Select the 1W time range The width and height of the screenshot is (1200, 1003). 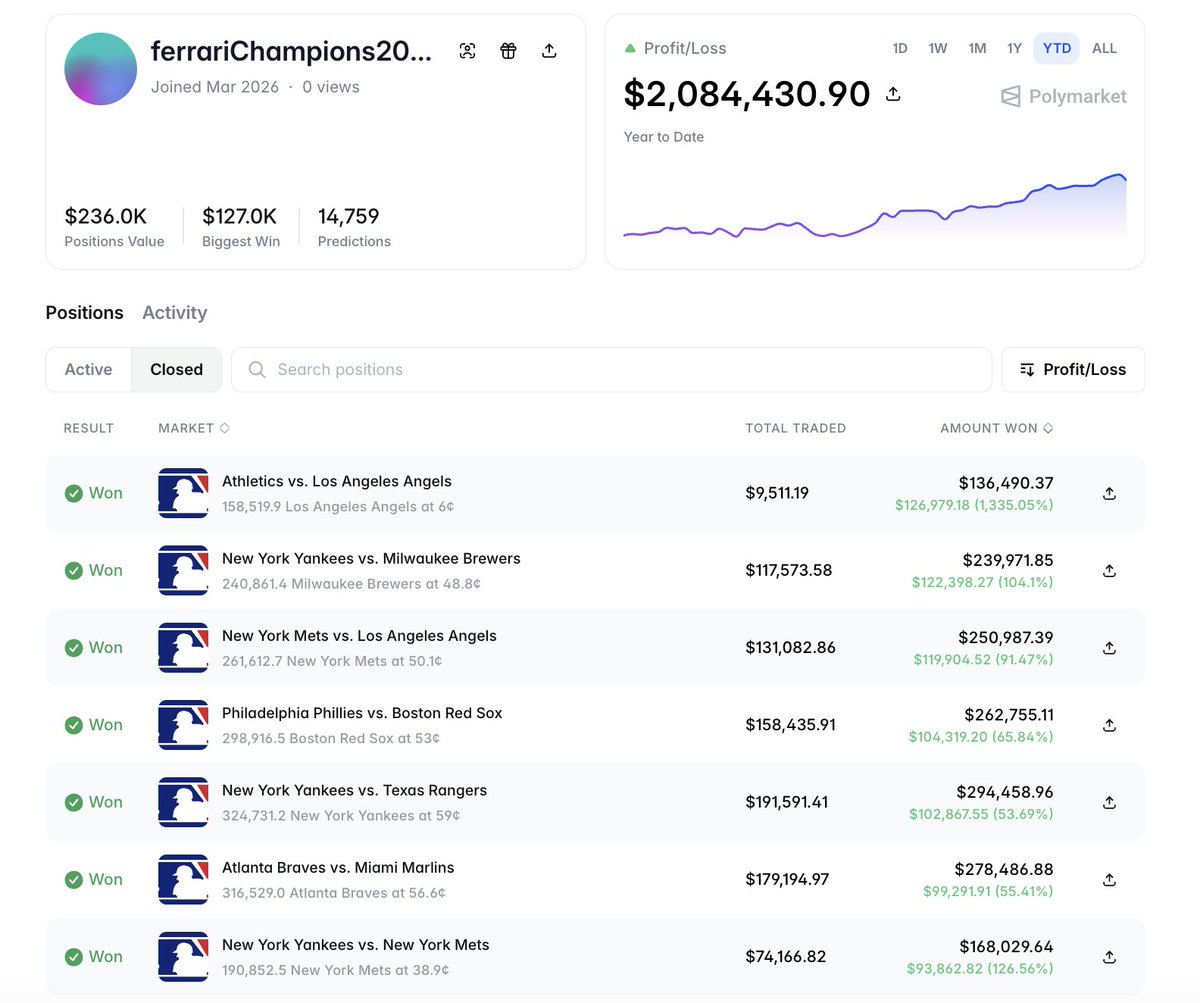[938, 48]
